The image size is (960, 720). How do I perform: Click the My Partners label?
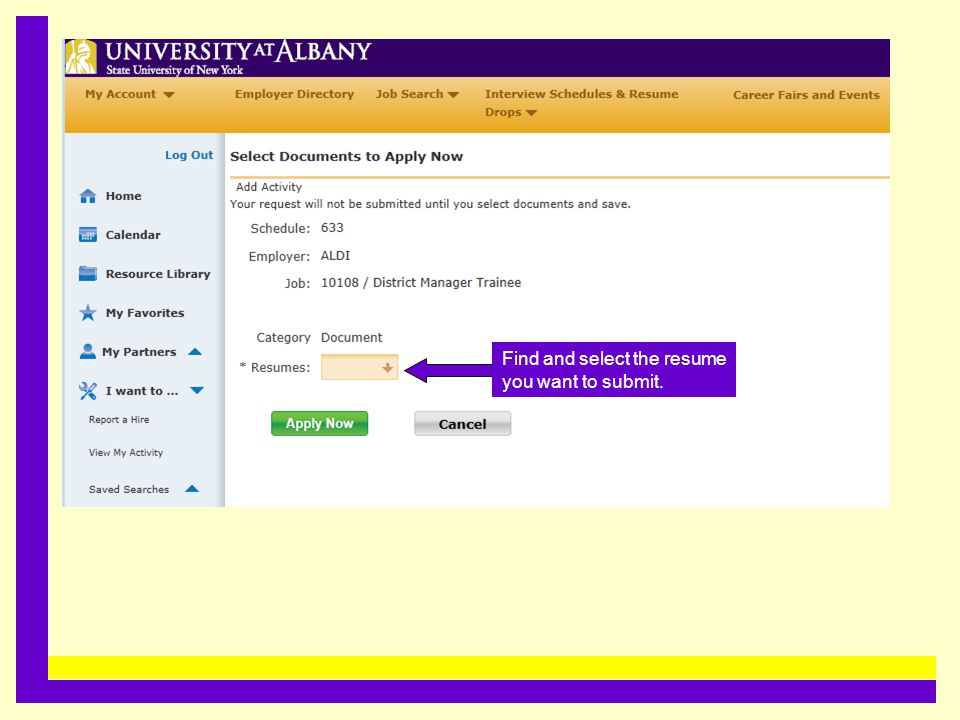pyautogui.click(x=139, y=352)
